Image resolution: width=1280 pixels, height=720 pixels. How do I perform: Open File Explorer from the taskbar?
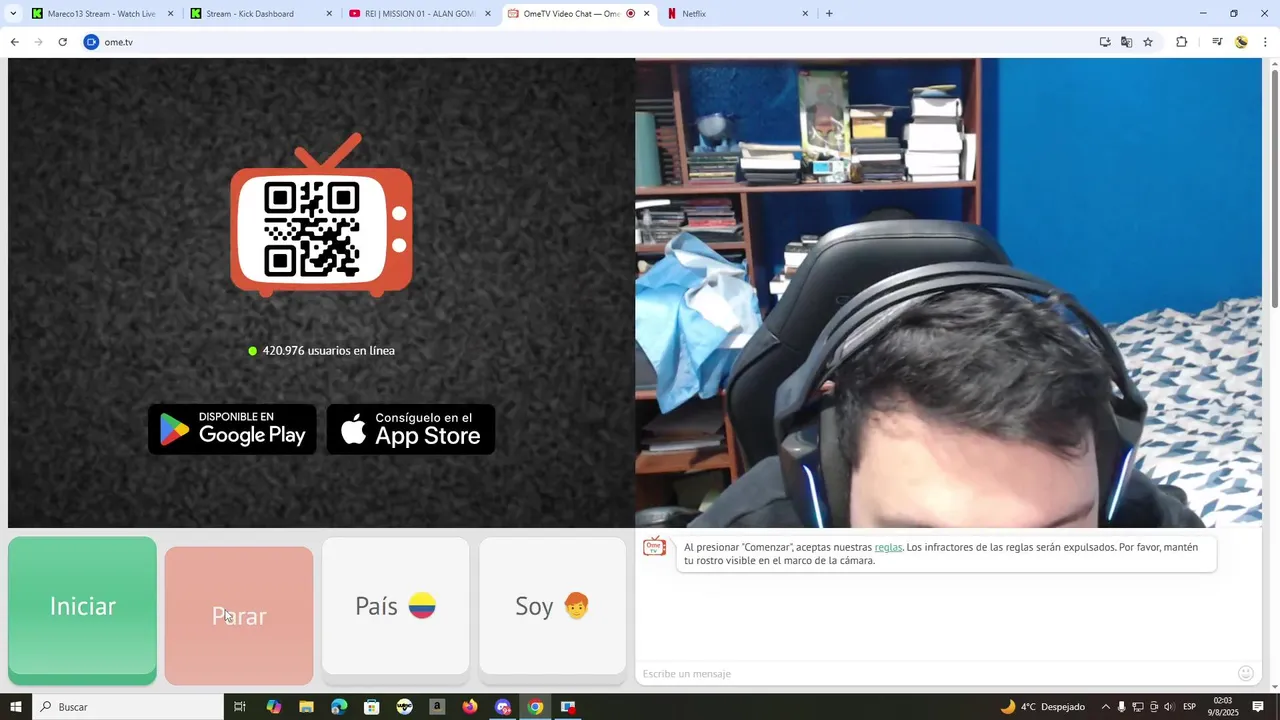point(306,707)
